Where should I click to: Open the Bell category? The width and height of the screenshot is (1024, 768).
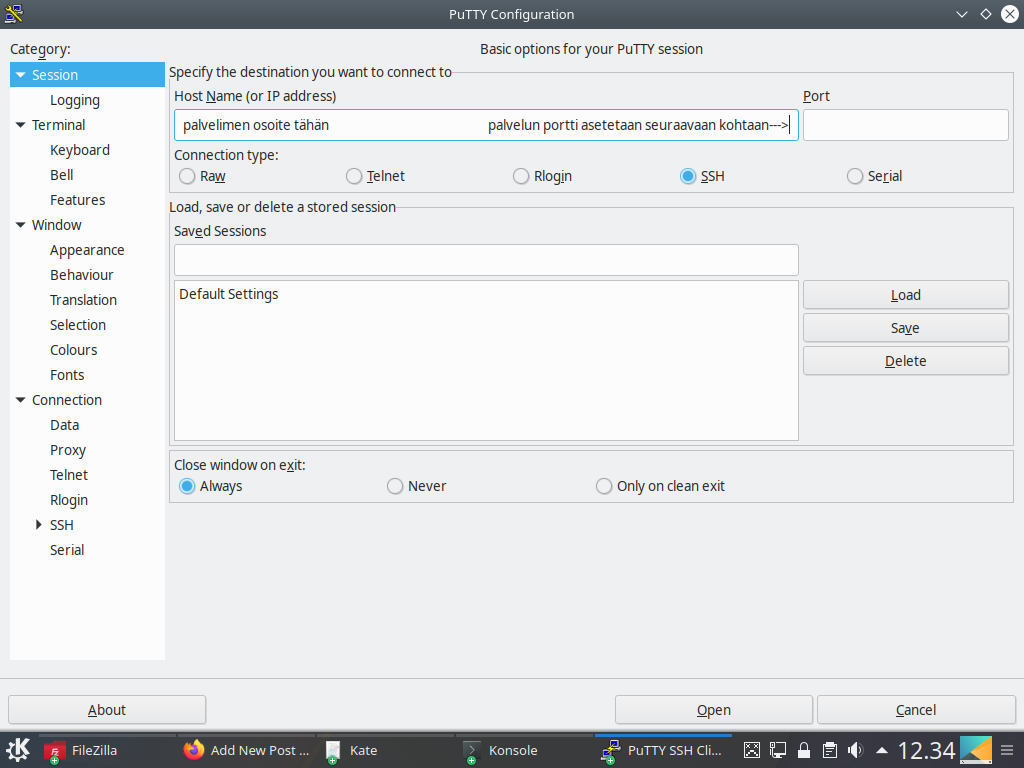[61, 175]
